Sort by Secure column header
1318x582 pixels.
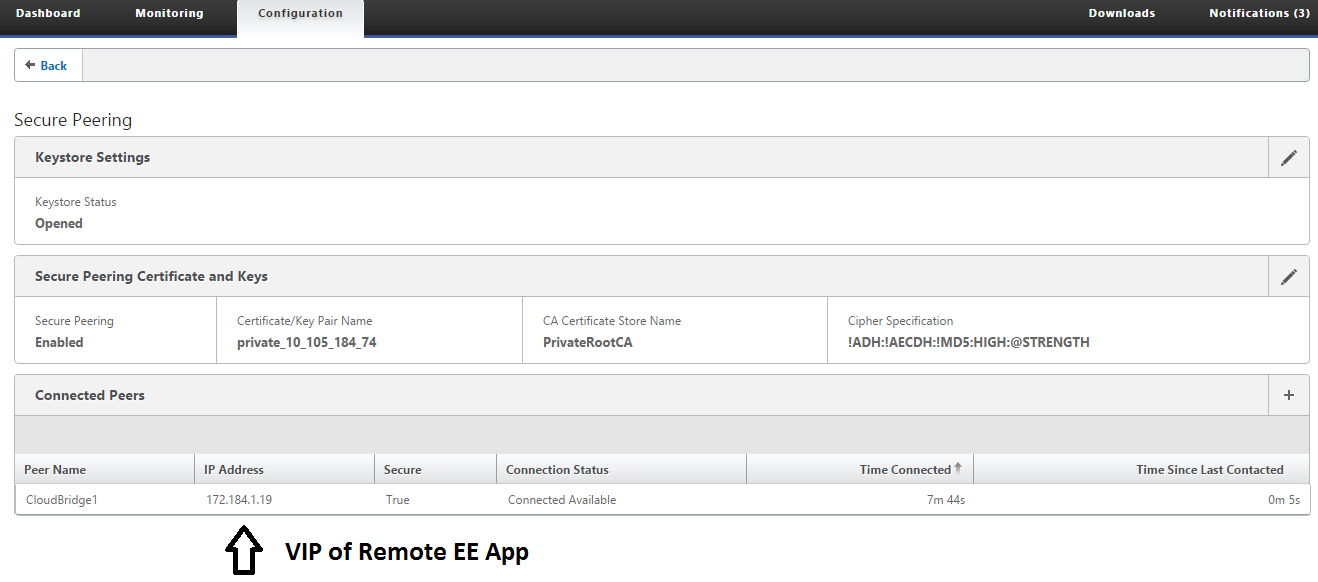point(435,470)
